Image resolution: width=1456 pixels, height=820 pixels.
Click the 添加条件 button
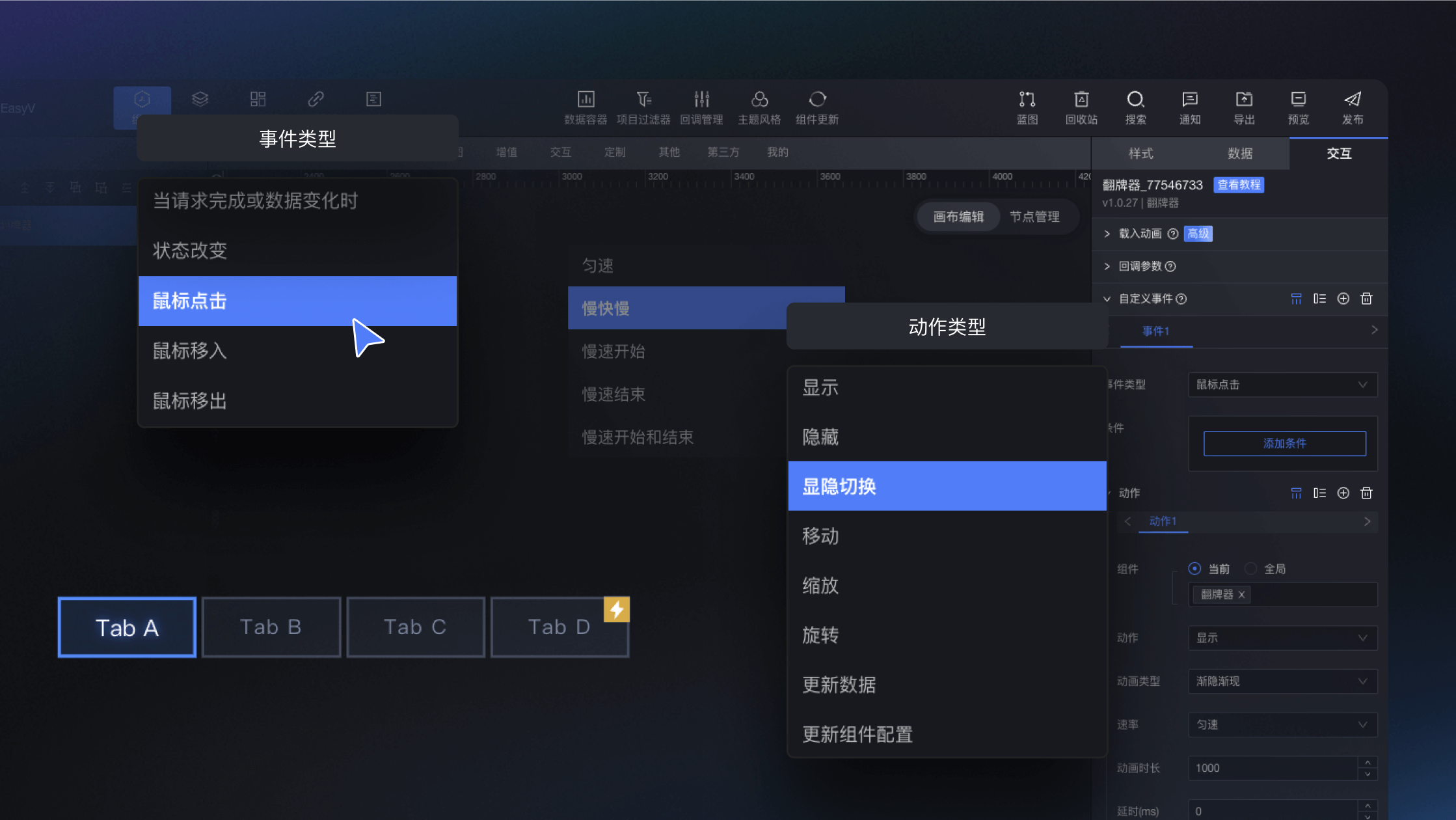[x=1284, y=443]
